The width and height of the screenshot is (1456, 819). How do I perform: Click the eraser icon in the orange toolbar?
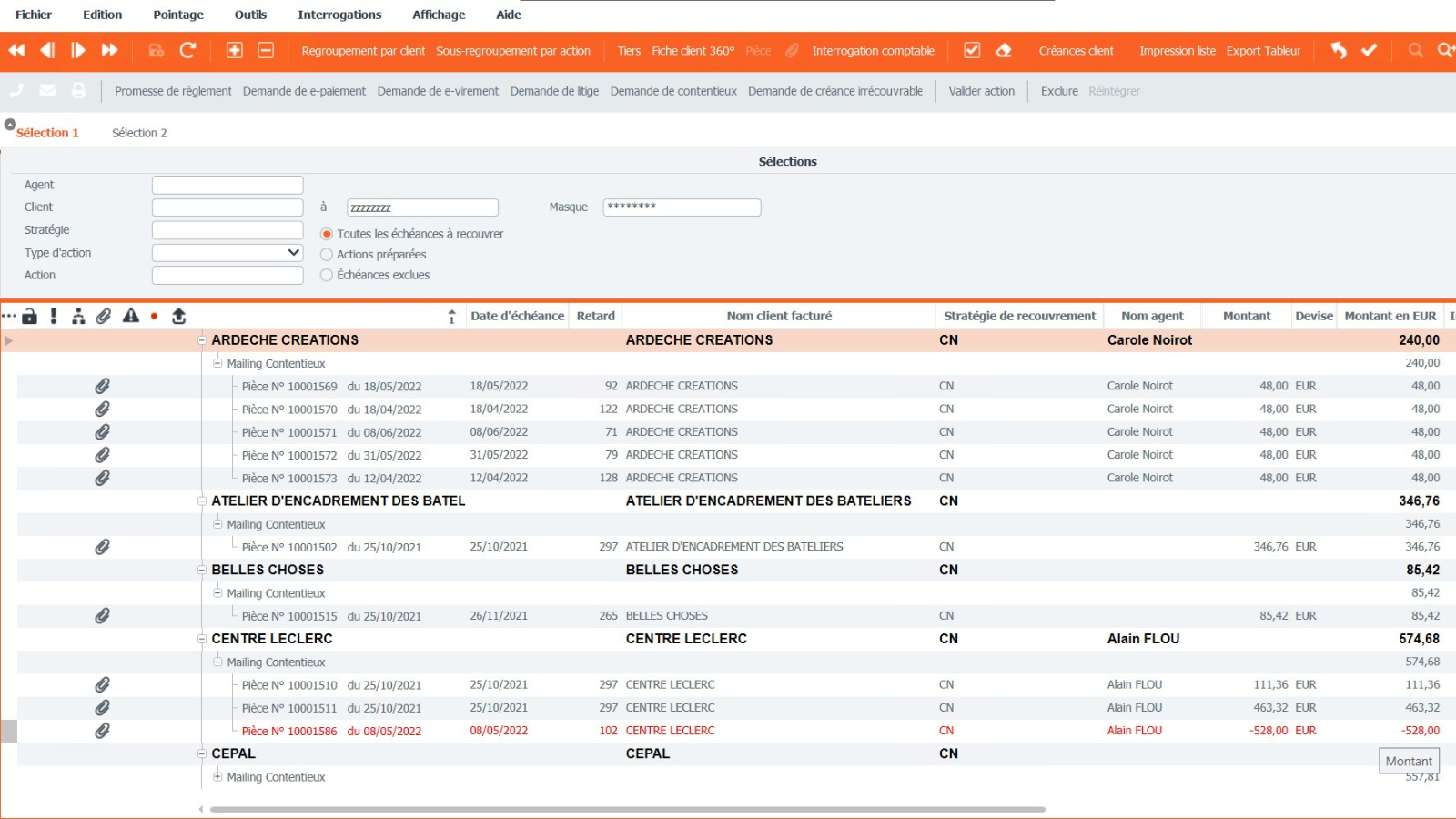coord(1004,51)
